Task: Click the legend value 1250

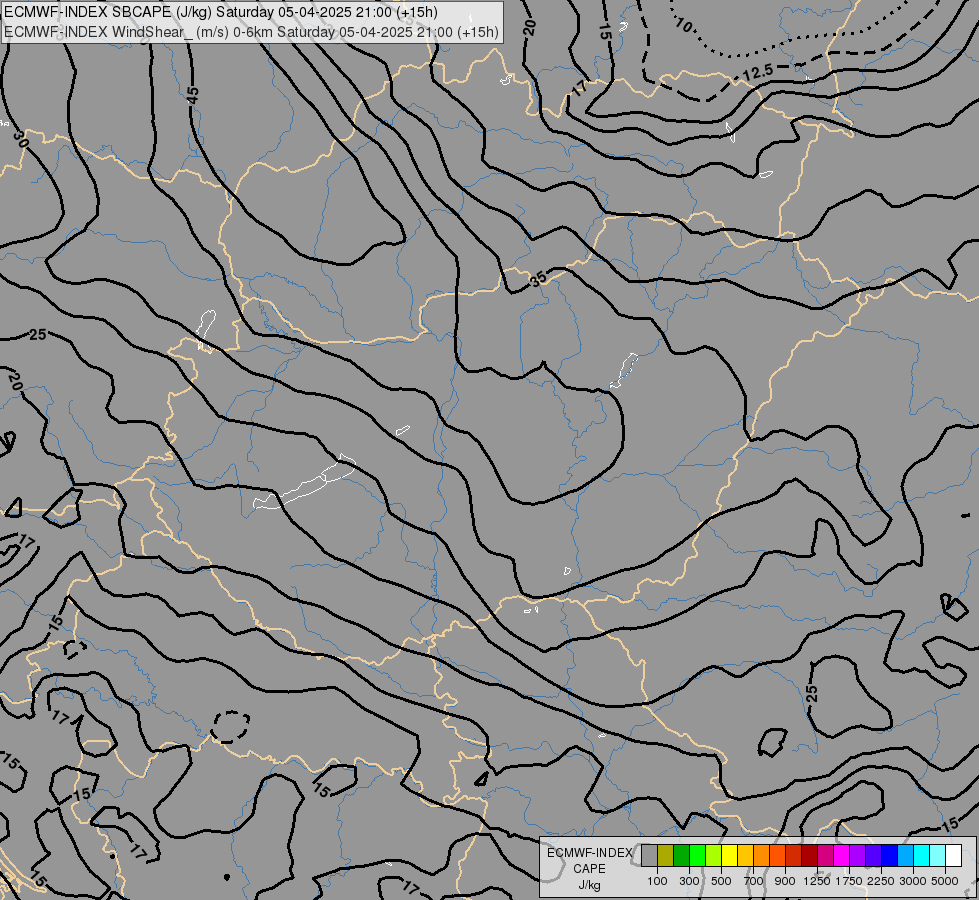Action: pos(817,881)
